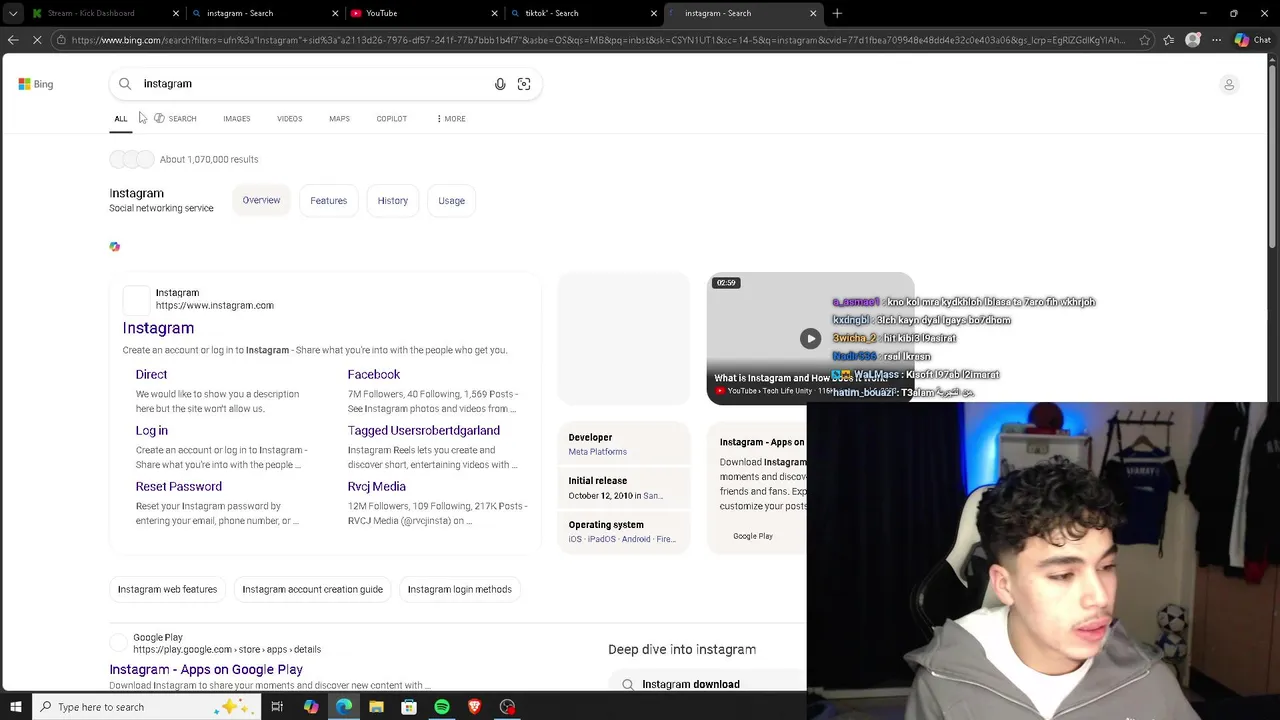The height and width of the screenshot is (720, 1280).
Task: Select the IMAGES tab
Action: (237, 119)
